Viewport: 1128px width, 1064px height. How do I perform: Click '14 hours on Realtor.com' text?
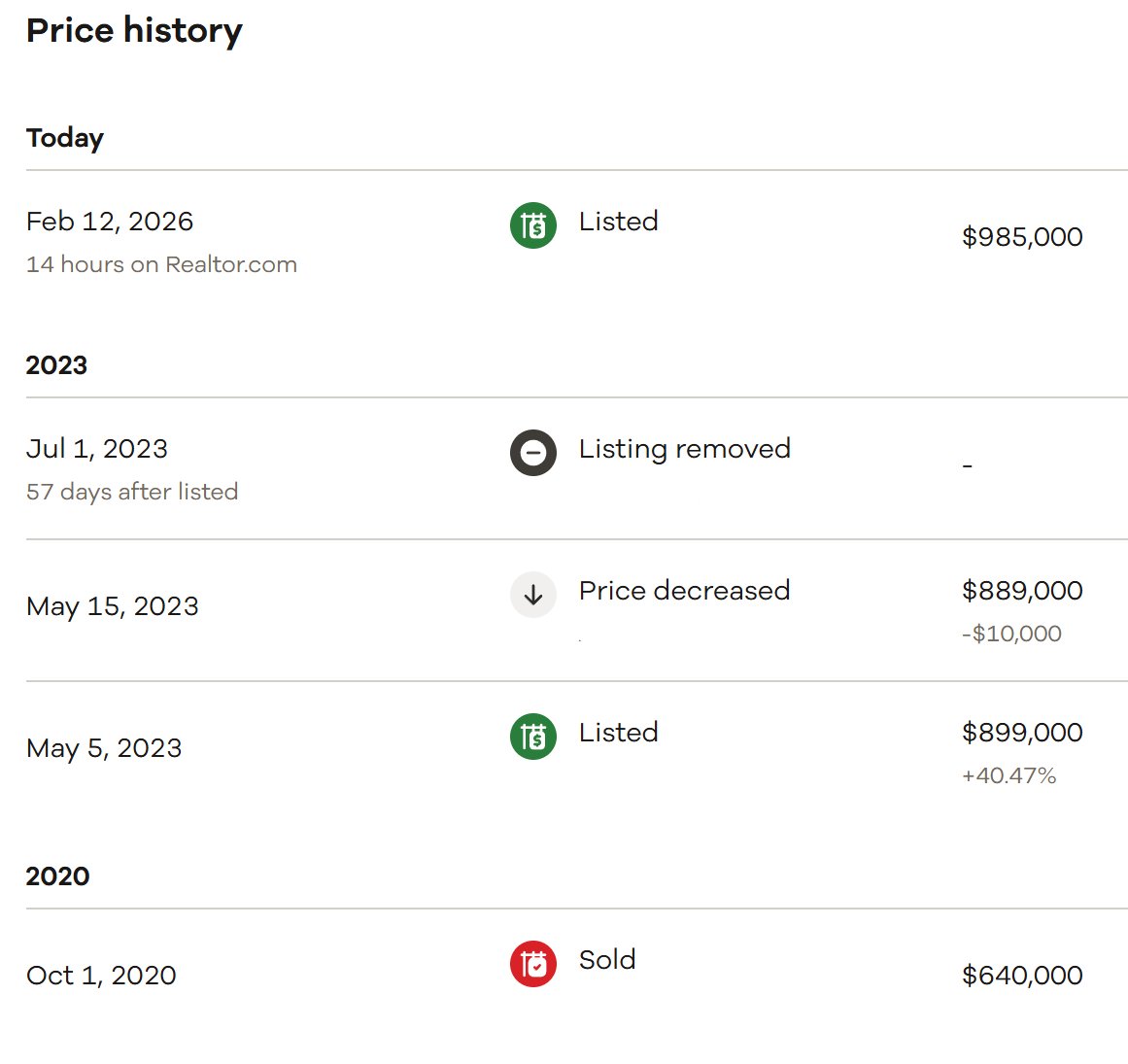point(161,264)
